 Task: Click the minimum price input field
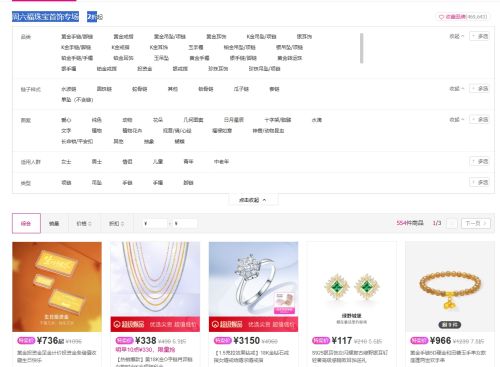tap(155, 223)
